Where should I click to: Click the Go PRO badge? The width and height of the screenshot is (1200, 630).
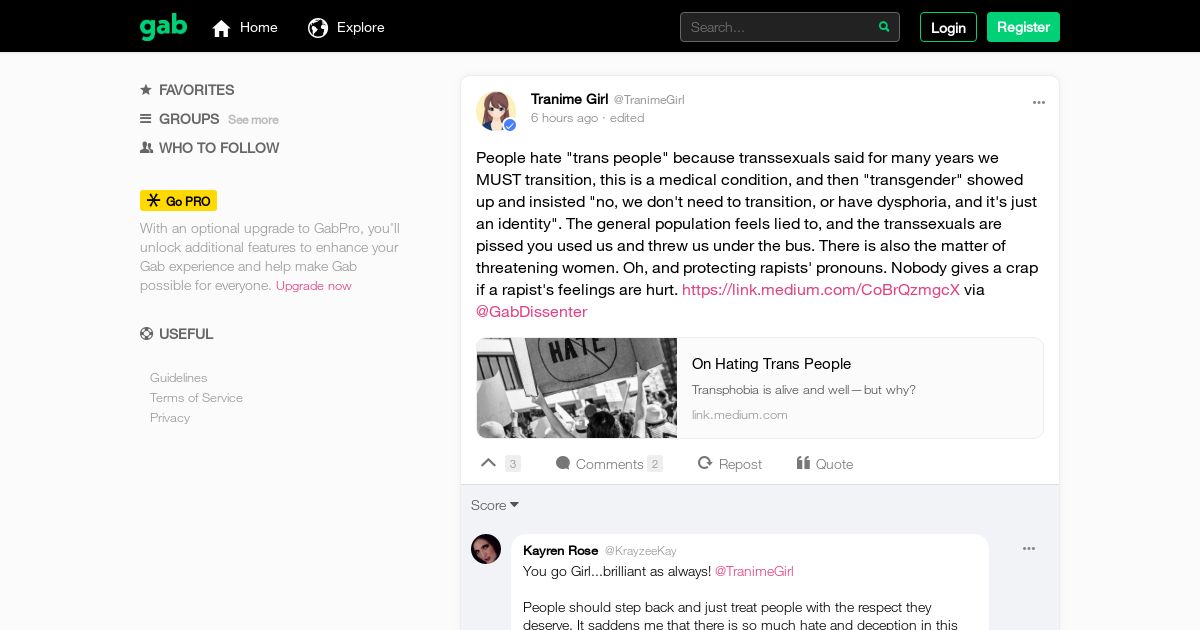tap(178, 201)
